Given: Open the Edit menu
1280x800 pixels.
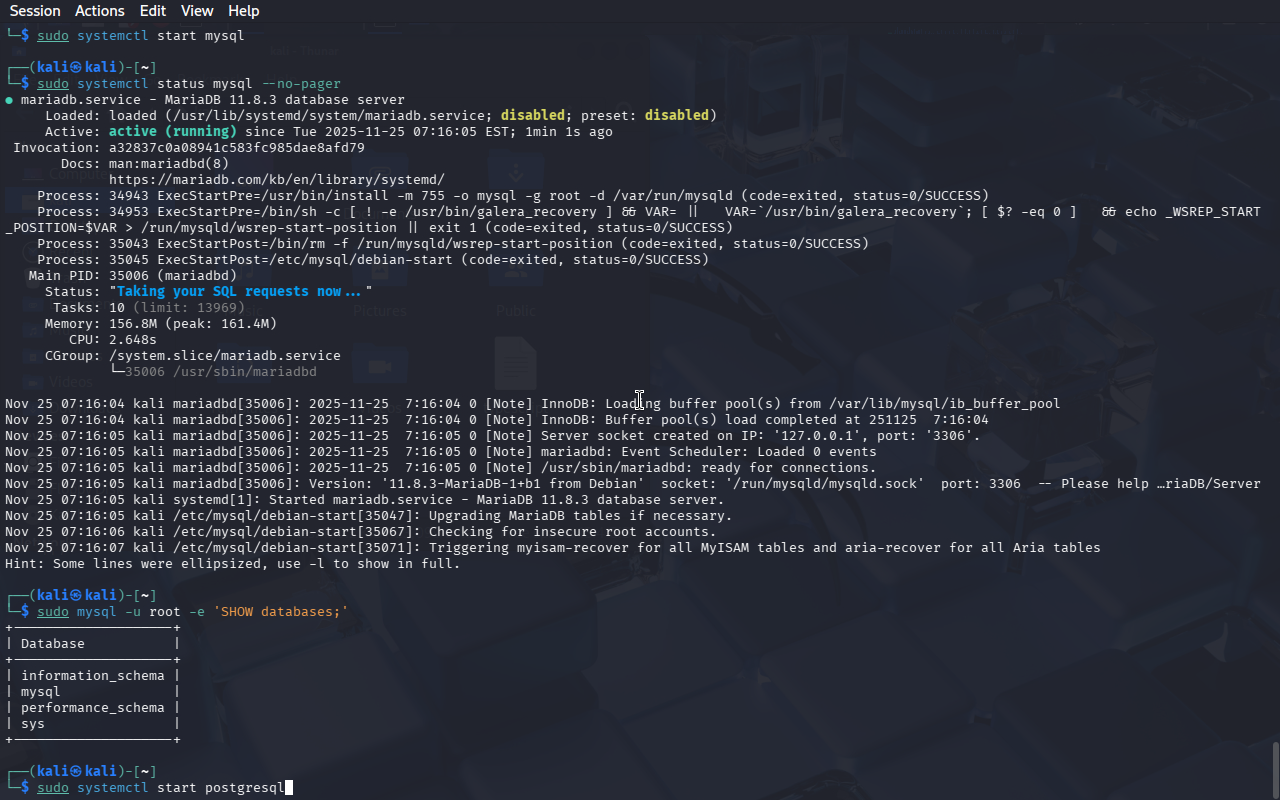Looking at the screenshot, I should (x=153, y=11).
